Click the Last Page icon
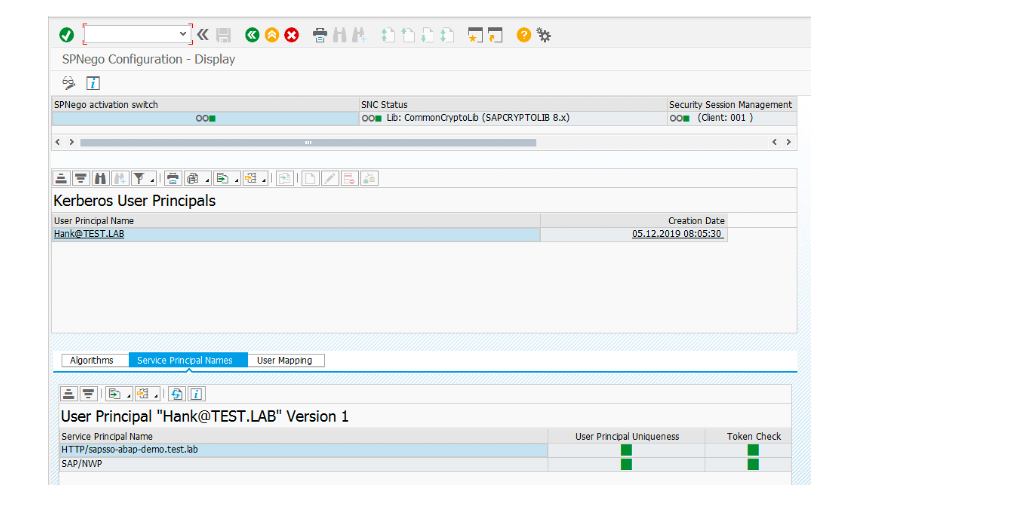The height and width of the screenshot is (512, 1024). (447, 35)
